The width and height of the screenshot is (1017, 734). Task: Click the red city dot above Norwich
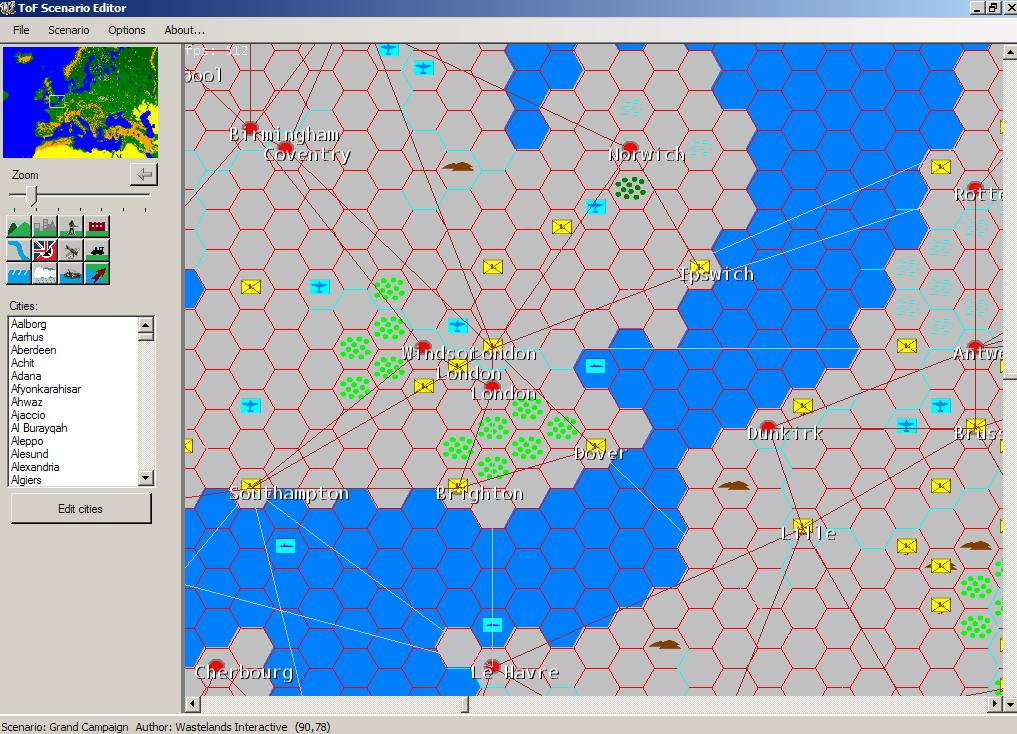click(630, 148)
